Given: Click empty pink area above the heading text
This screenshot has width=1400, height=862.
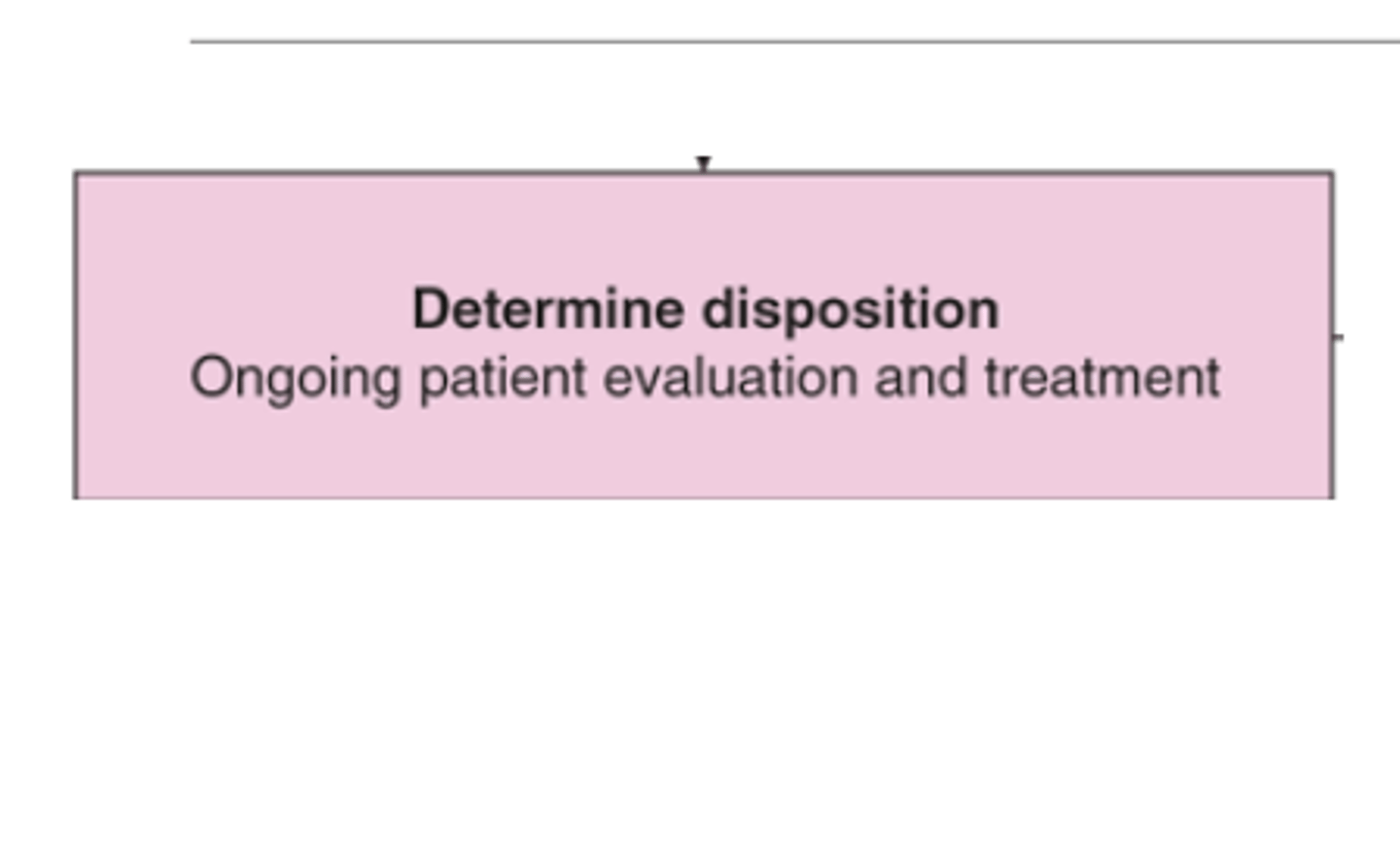Looking at the screenshot, I should point(704,229).
